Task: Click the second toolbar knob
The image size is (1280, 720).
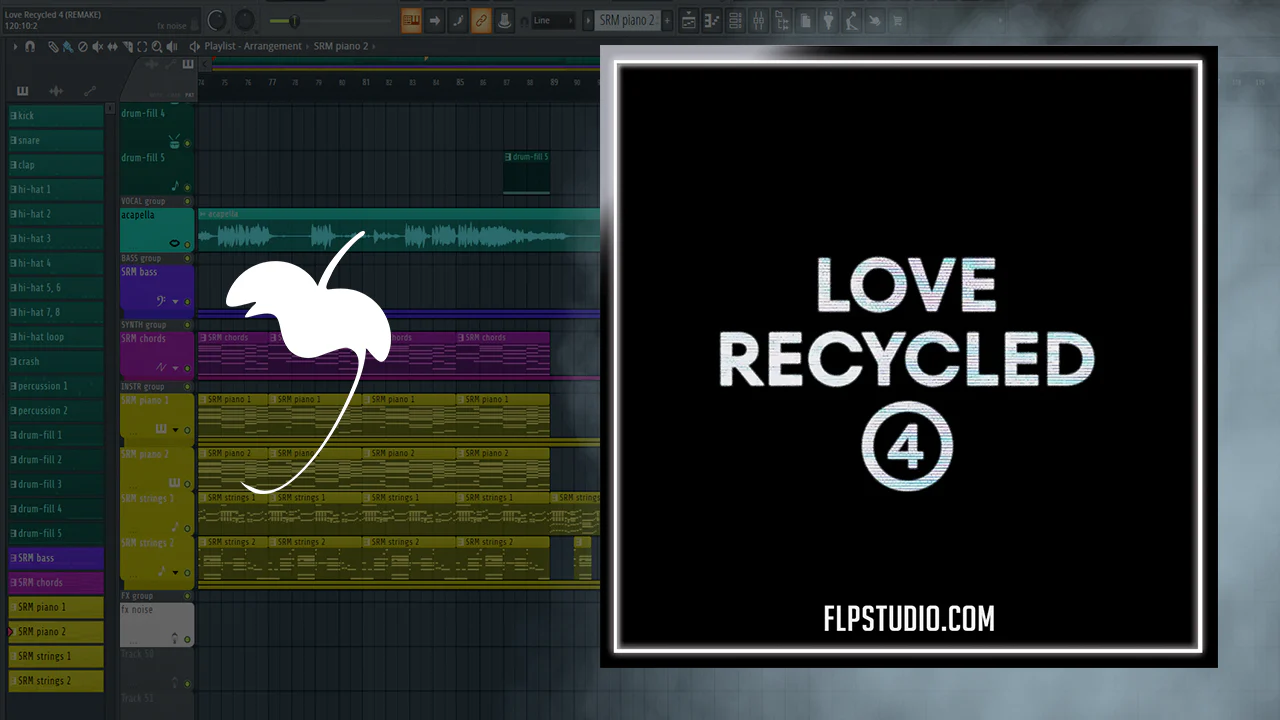Action: [245, 20]
